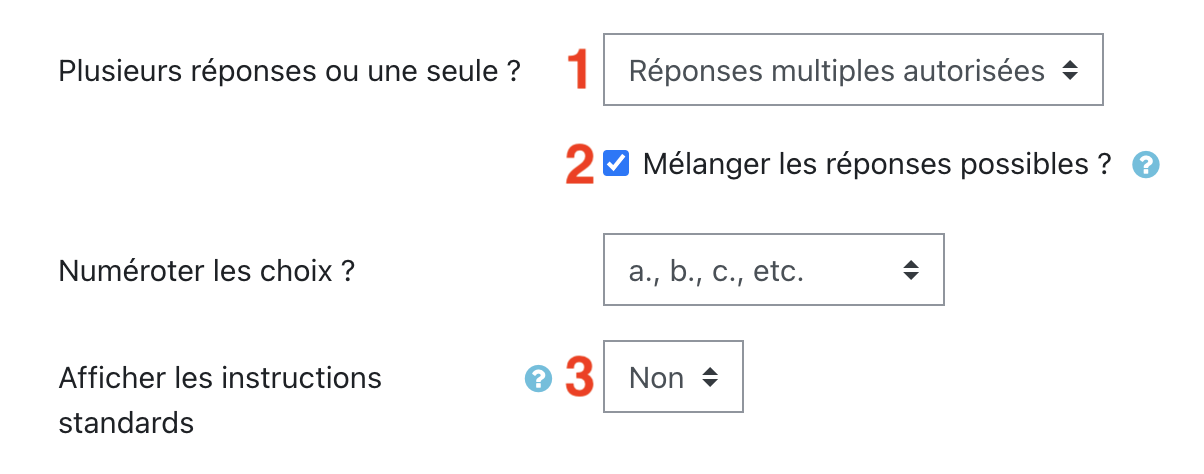Click the red number 3 annotation
1204x474 pixels.
[581, 378]
